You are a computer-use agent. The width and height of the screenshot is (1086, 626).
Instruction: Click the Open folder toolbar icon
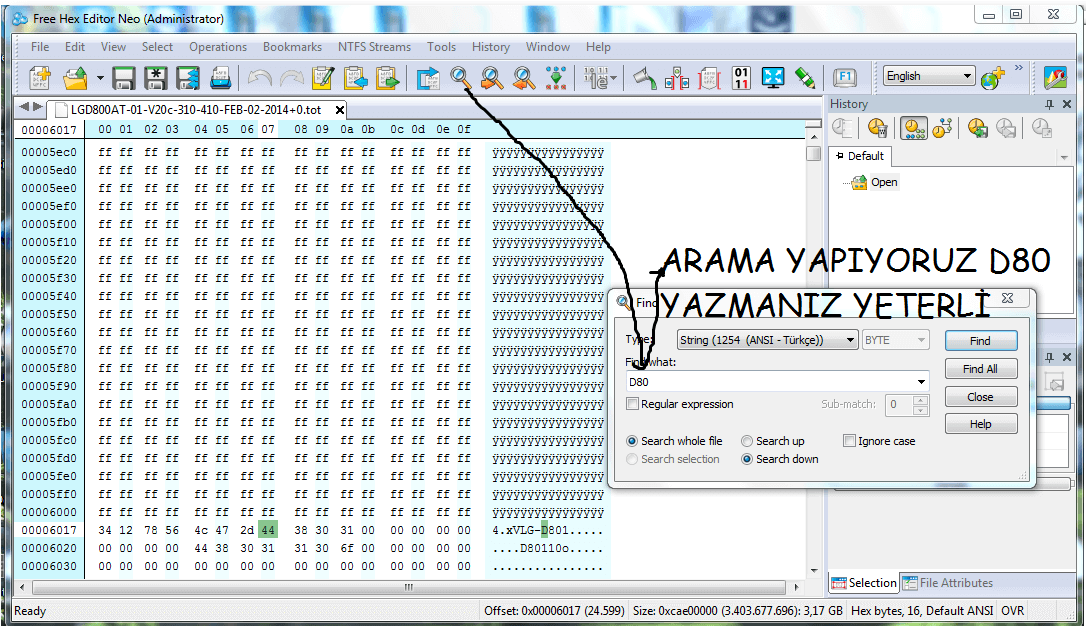(76, 77)
